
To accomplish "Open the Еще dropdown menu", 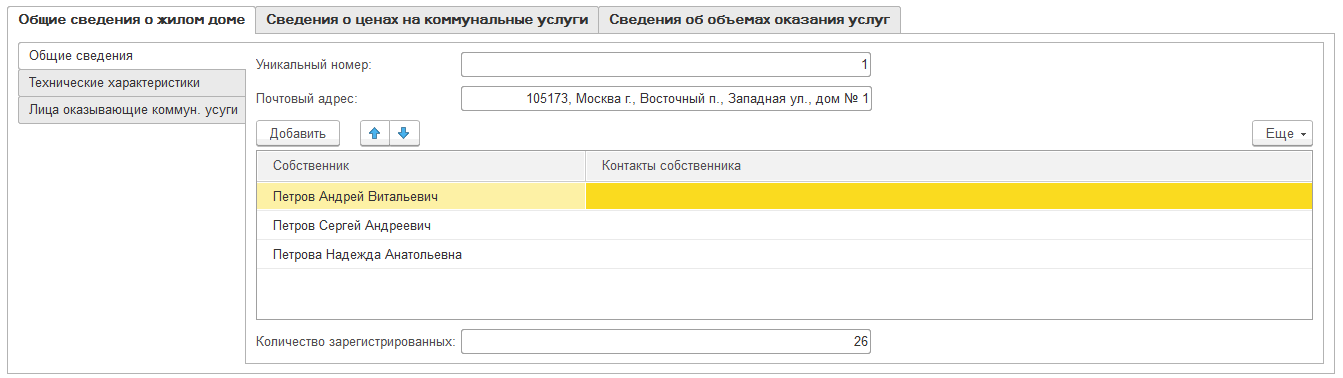I will (x=1282, y=133).
